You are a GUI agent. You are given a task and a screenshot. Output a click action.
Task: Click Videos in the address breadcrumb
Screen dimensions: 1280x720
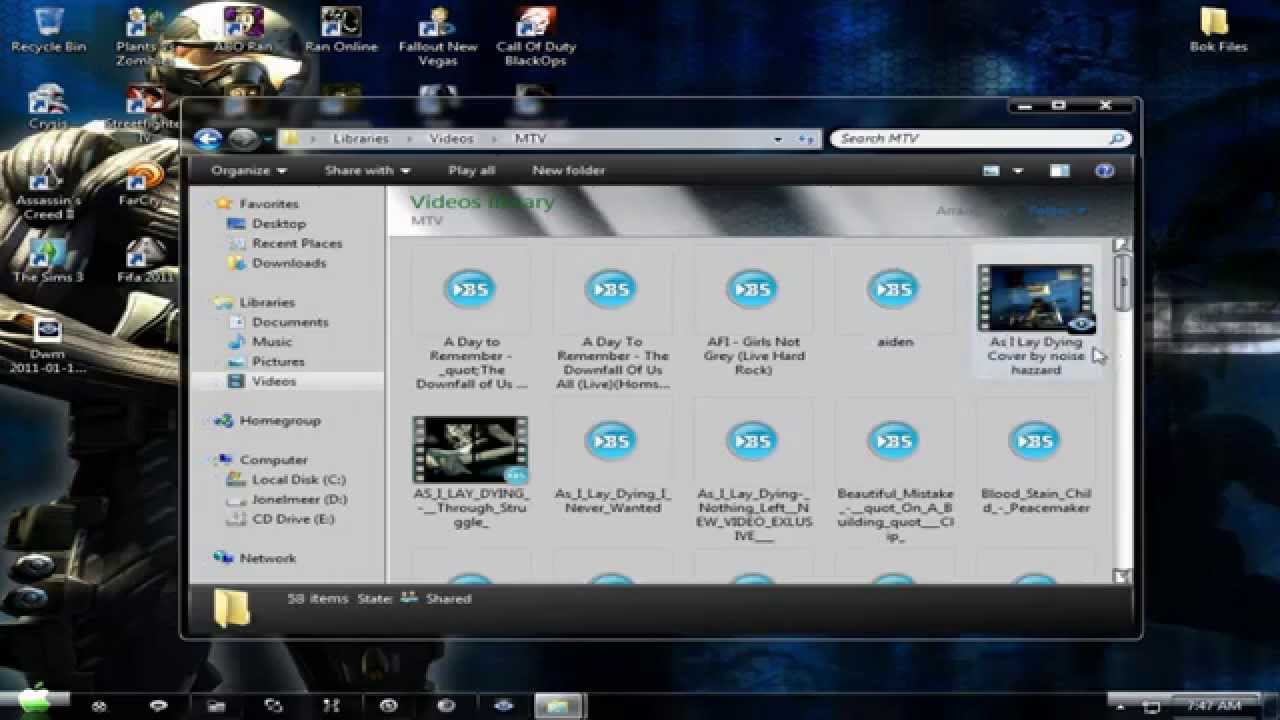[x=451, y=139]
